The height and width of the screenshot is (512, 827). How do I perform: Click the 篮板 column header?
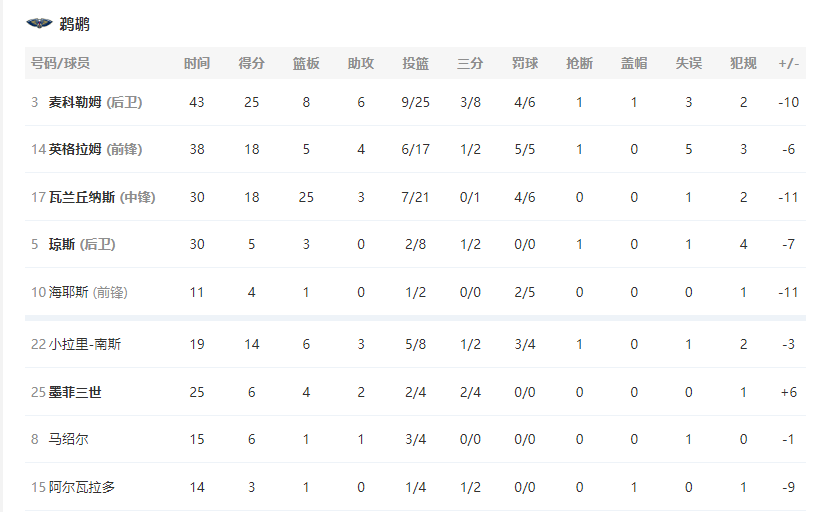click(306, 63)
